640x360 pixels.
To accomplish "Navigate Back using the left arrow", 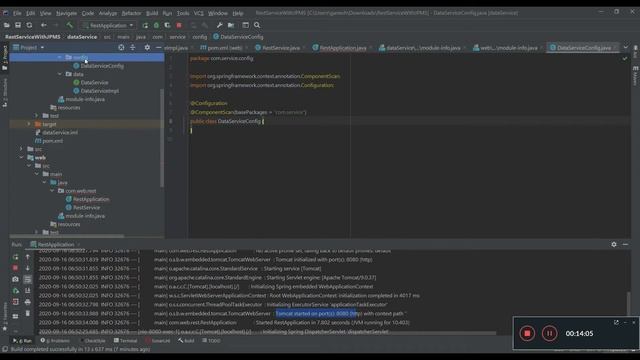I will coord(43,25).
